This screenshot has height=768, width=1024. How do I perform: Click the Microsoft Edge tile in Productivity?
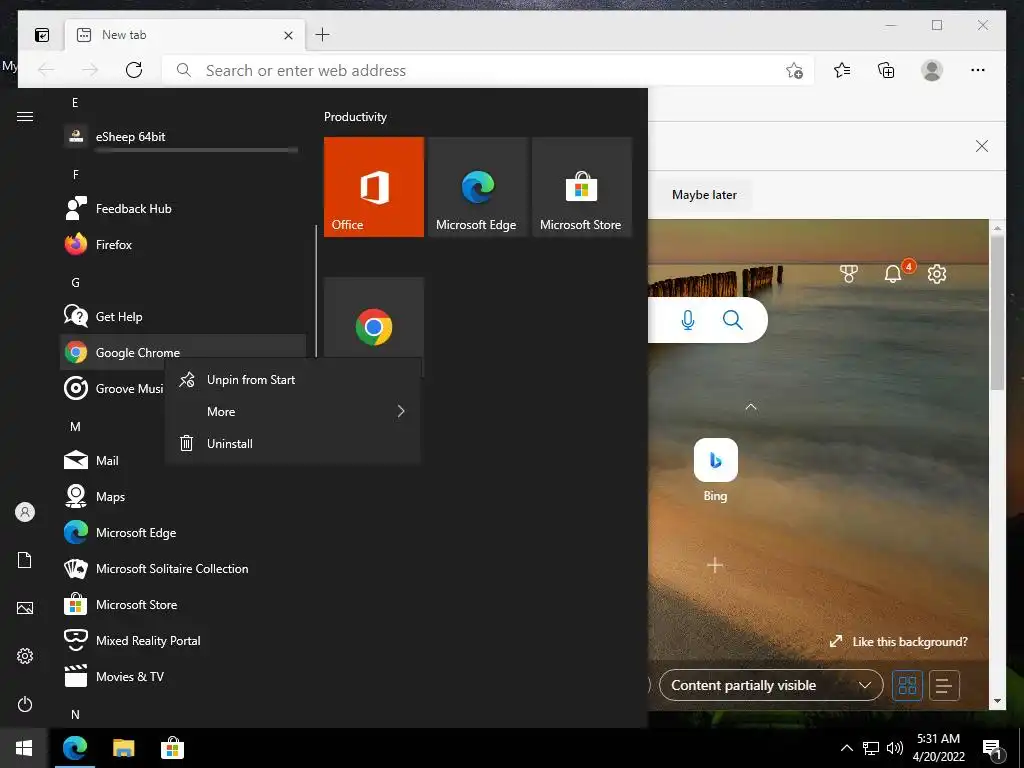(x=477, y=187)
